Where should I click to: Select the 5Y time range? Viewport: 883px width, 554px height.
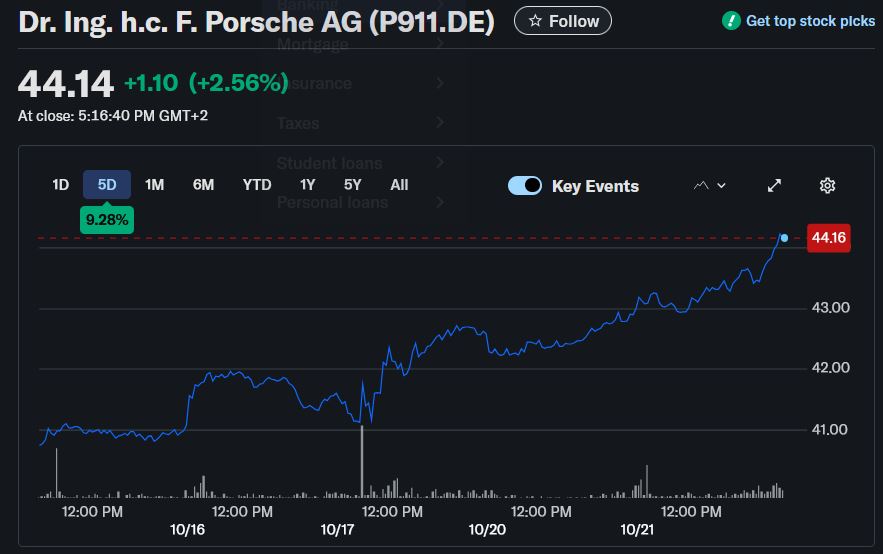(x=353, y=185)
